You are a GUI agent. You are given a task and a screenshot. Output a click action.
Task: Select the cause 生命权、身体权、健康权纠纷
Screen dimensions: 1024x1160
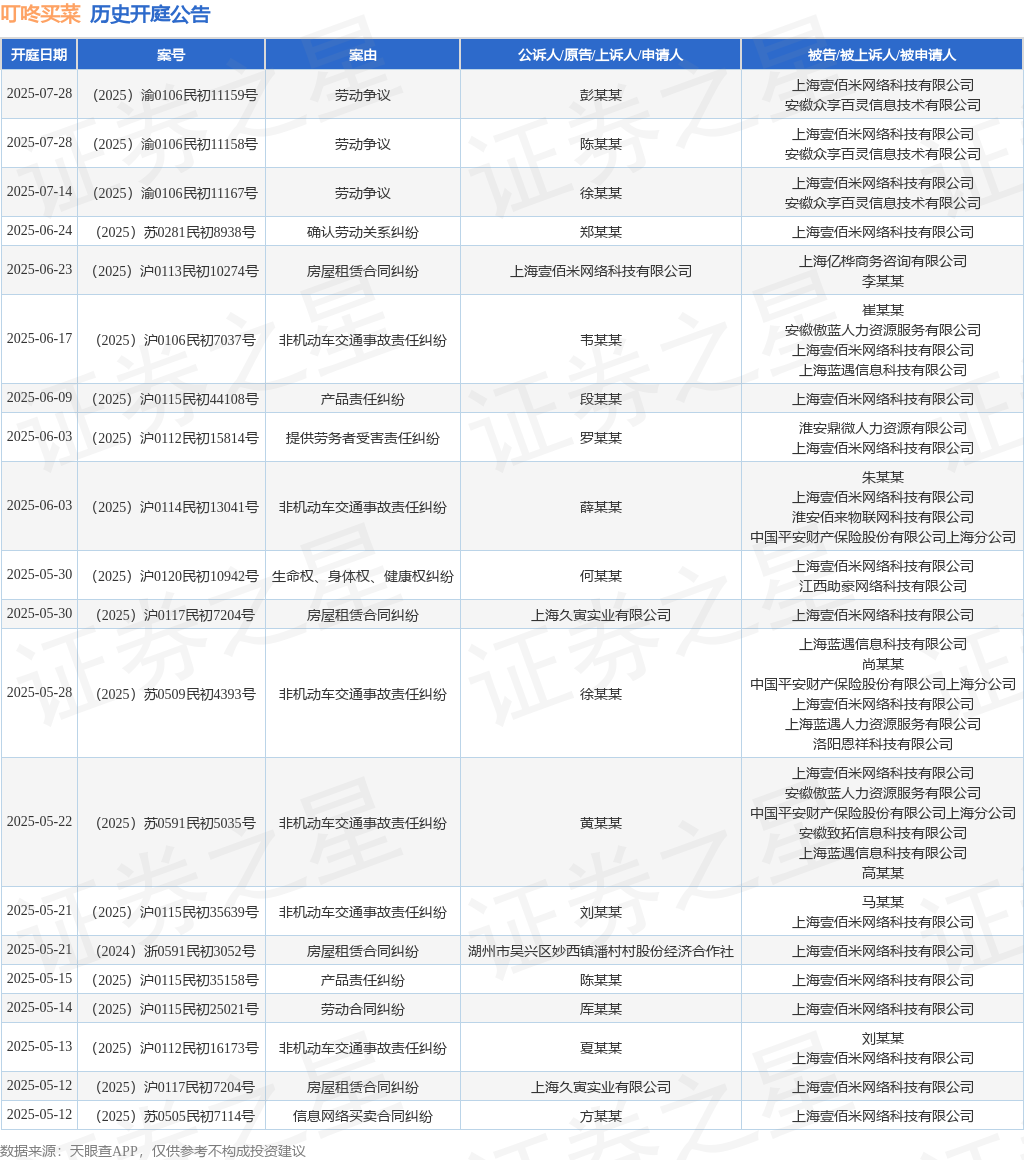(x=363, y=576)
